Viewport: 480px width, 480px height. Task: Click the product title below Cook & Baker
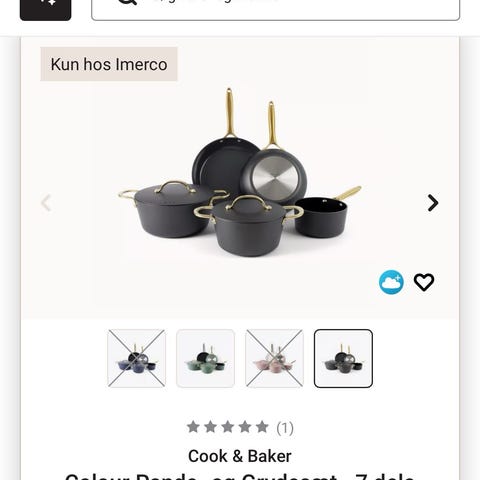click(240, 476)
